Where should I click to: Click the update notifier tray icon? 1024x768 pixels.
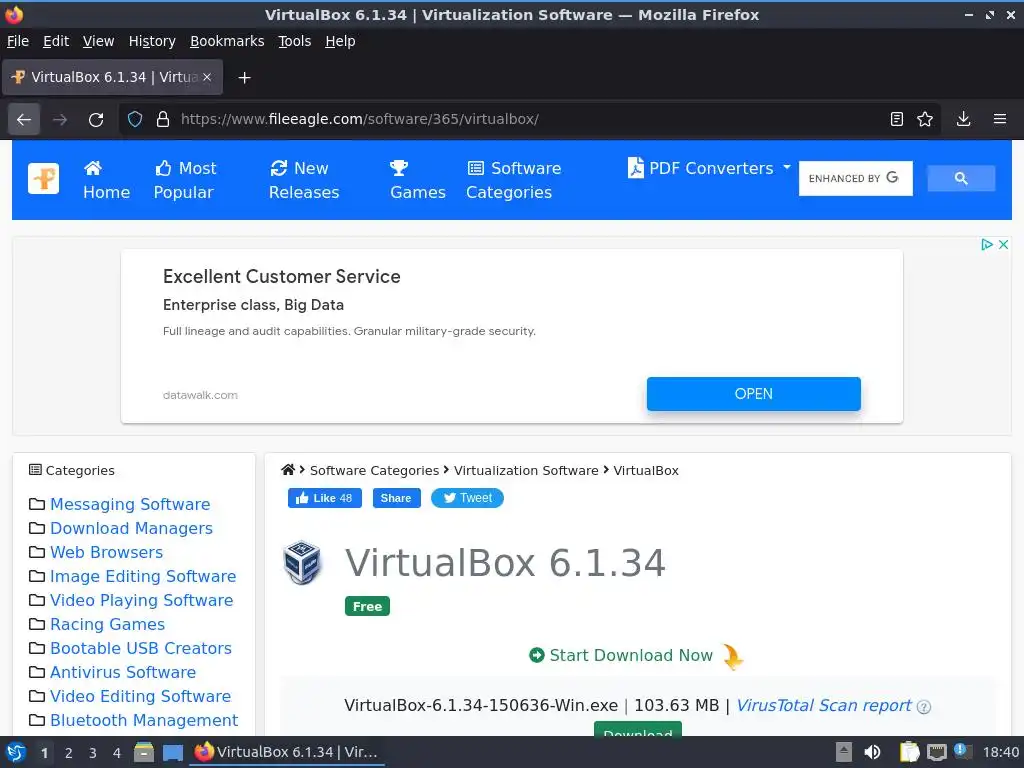(962, 751)
